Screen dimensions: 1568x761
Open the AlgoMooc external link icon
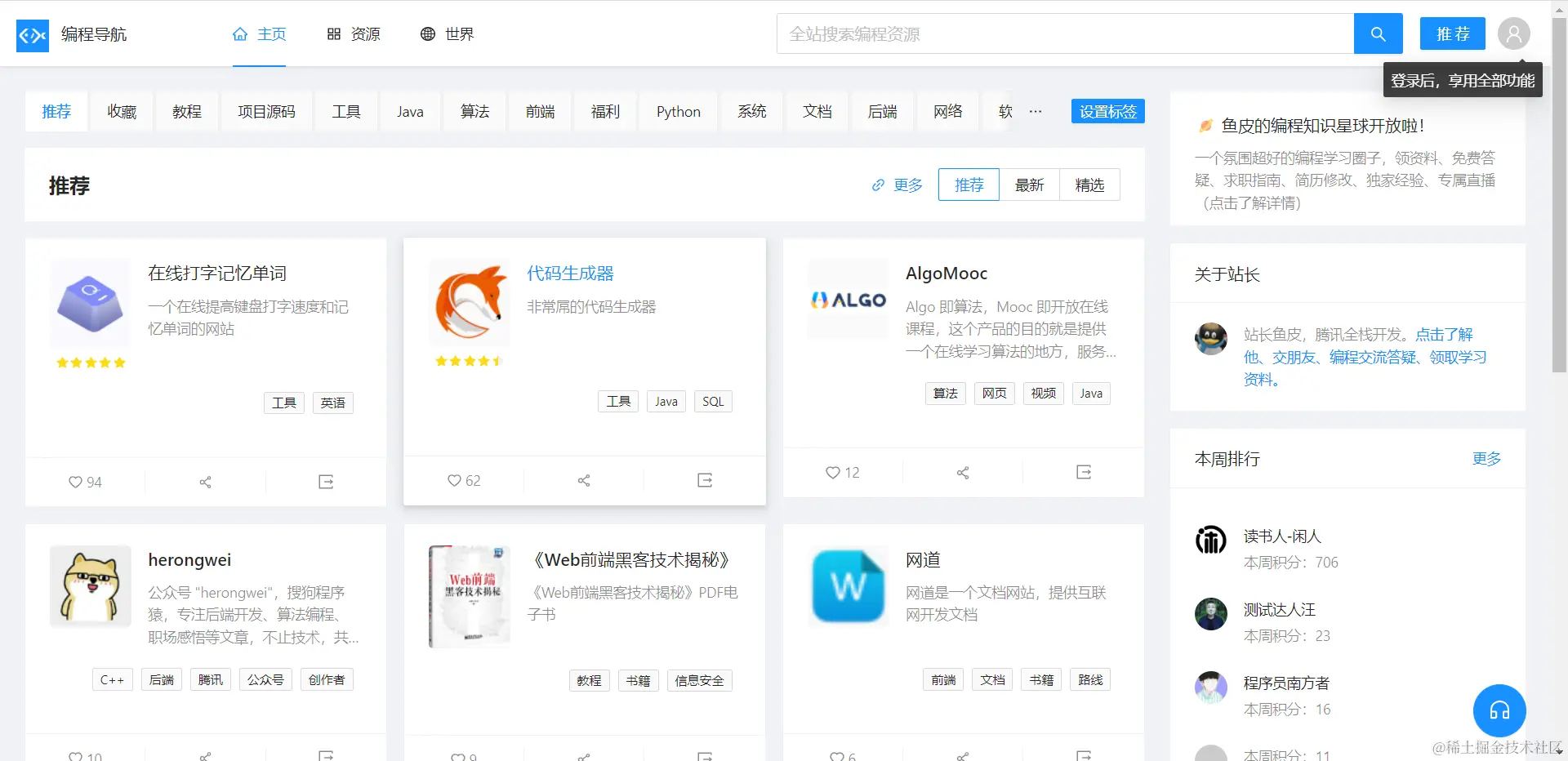click(x=1084, y=472)
